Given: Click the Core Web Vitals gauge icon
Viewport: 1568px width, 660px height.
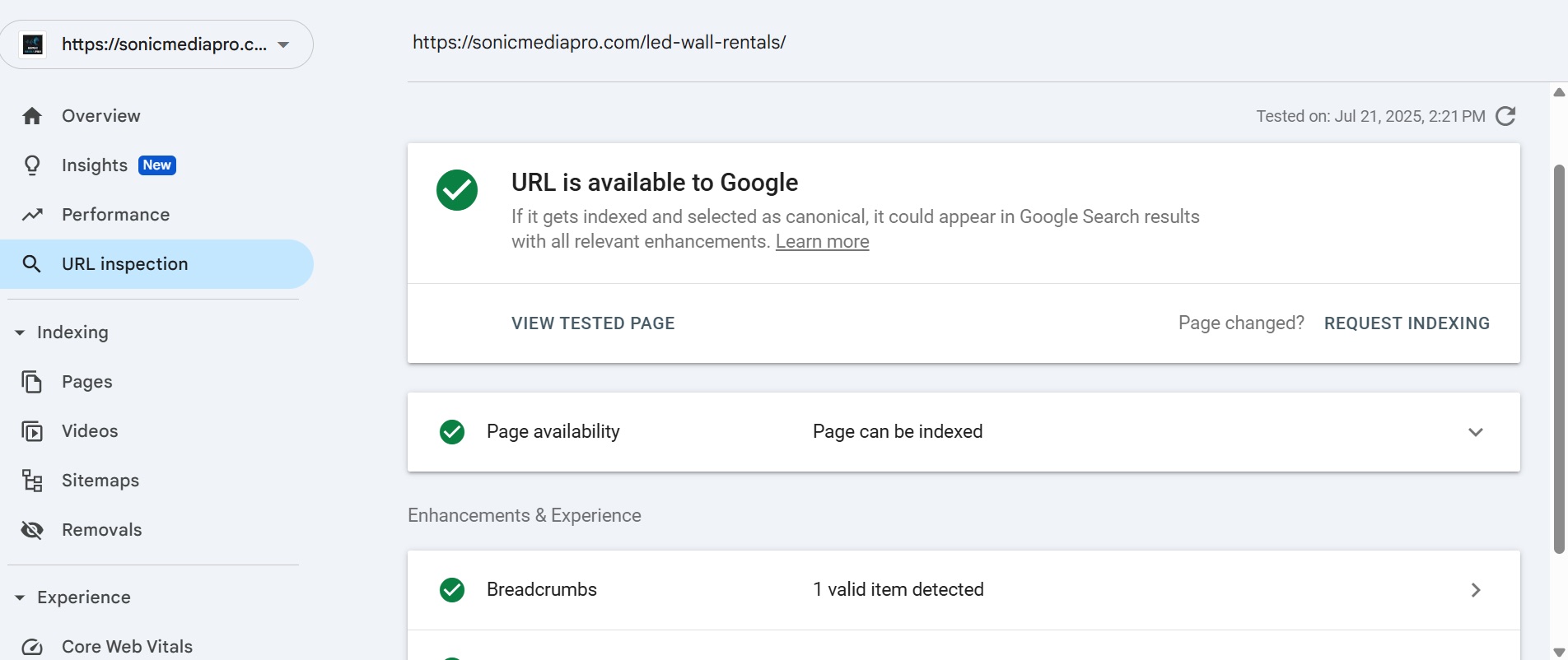Looking at the screenshot, I should tap(32, 647).
